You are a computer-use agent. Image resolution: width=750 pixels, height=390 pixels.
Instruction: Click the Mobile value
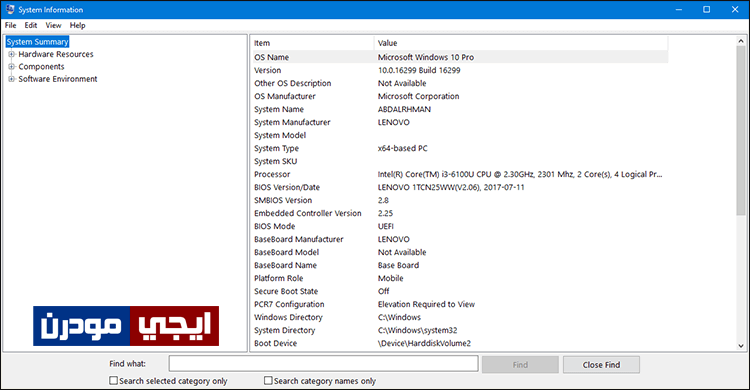click(390, 278)
